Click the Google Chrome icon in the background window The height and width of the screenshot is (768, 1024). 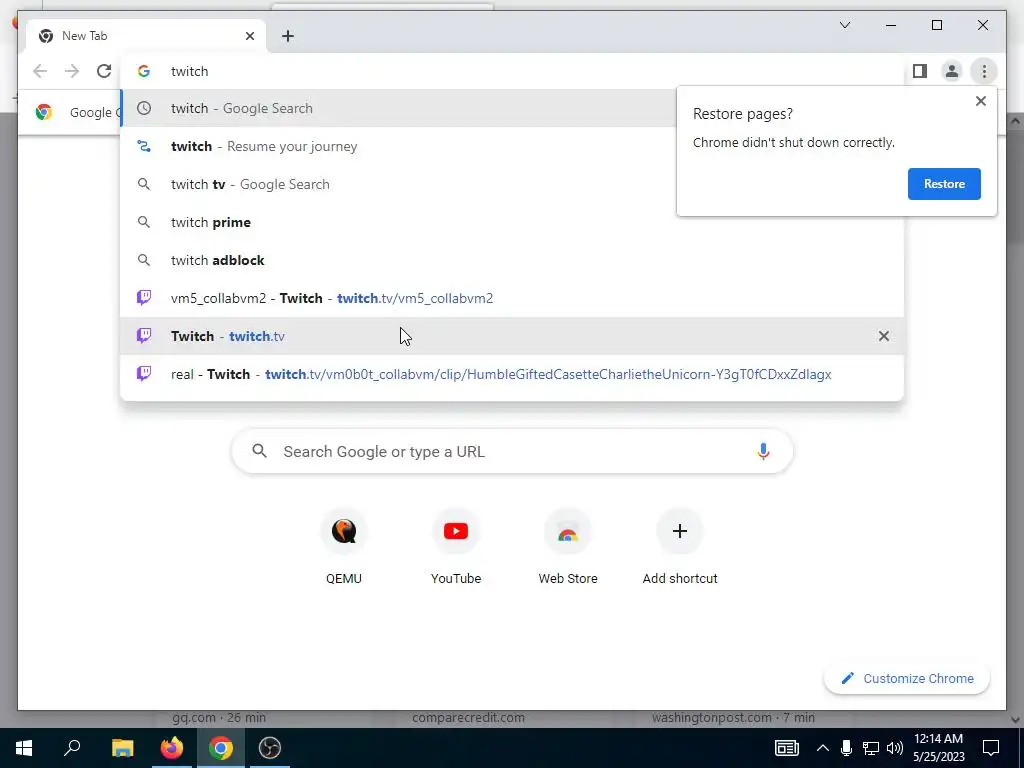click(44, 112)
